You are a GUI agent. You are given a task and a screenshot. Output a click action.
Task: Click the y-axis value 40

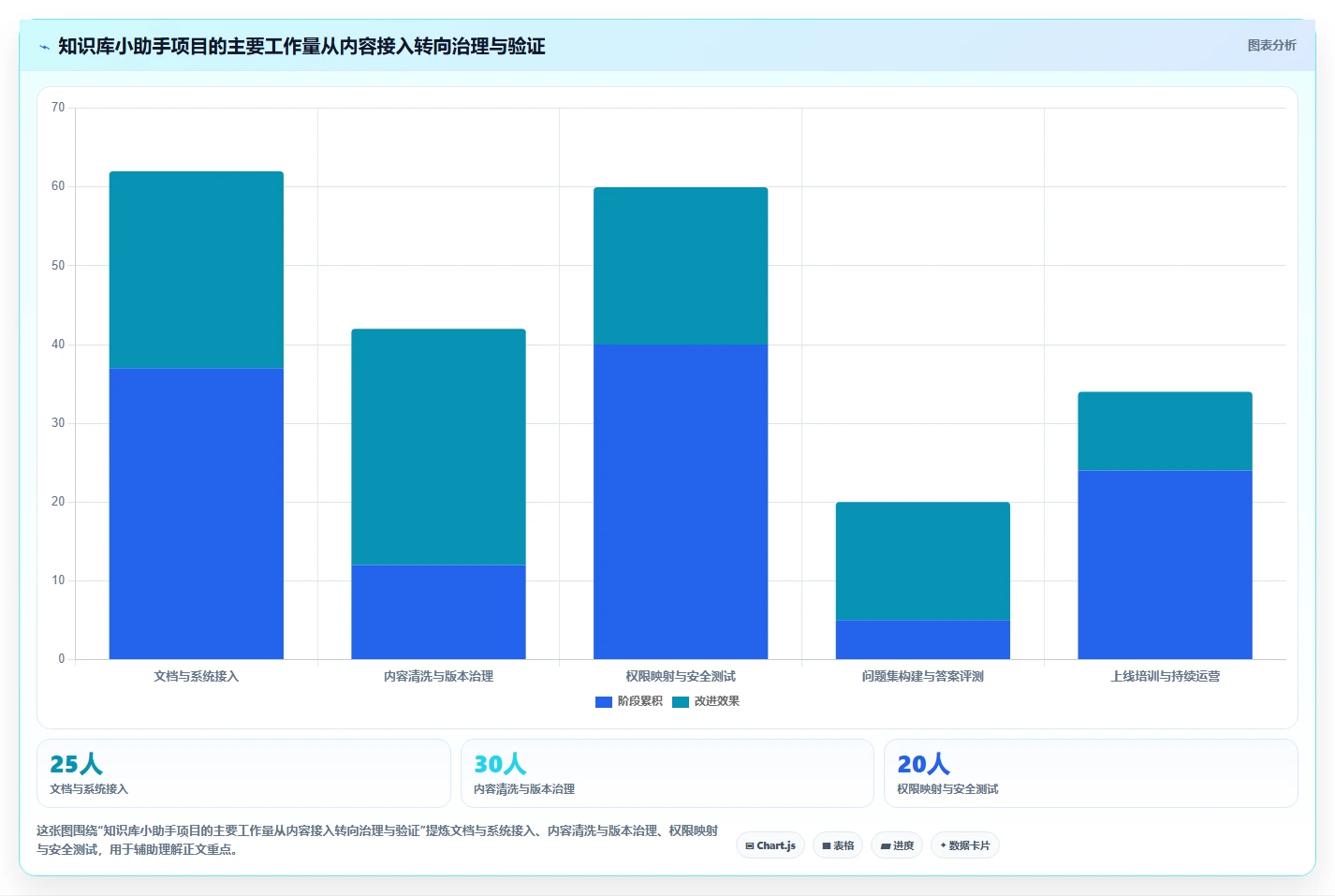[x=58, y=345]
